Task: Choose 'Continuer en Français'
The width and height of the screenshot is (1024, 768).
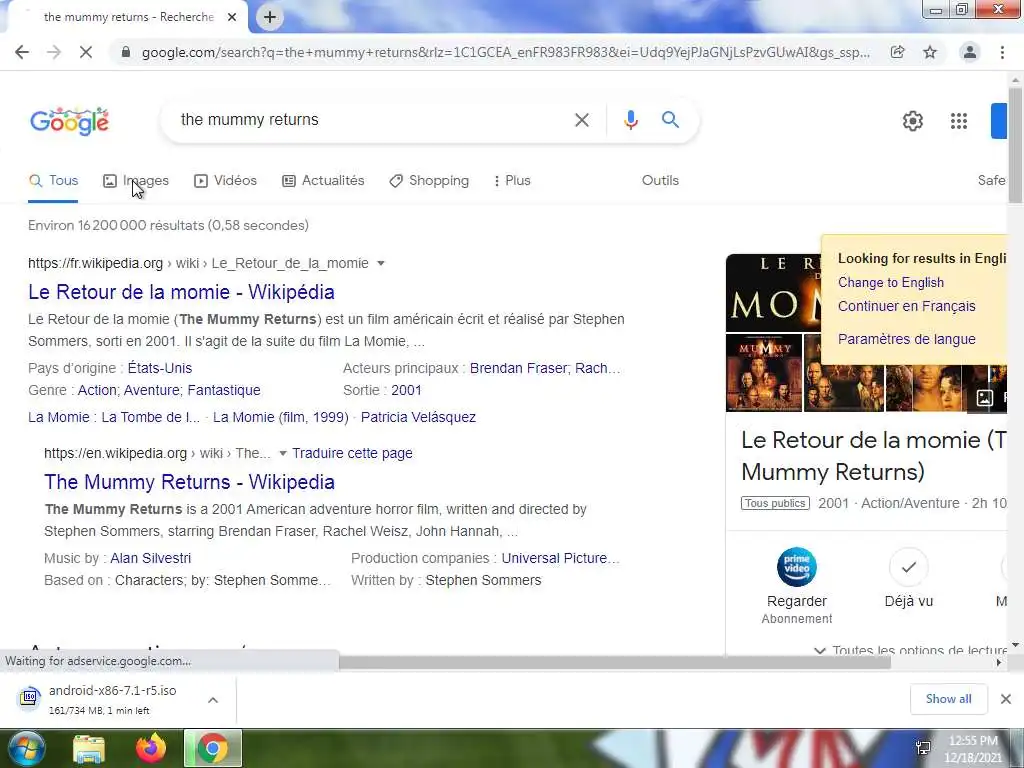Action: tap(906, 306)
